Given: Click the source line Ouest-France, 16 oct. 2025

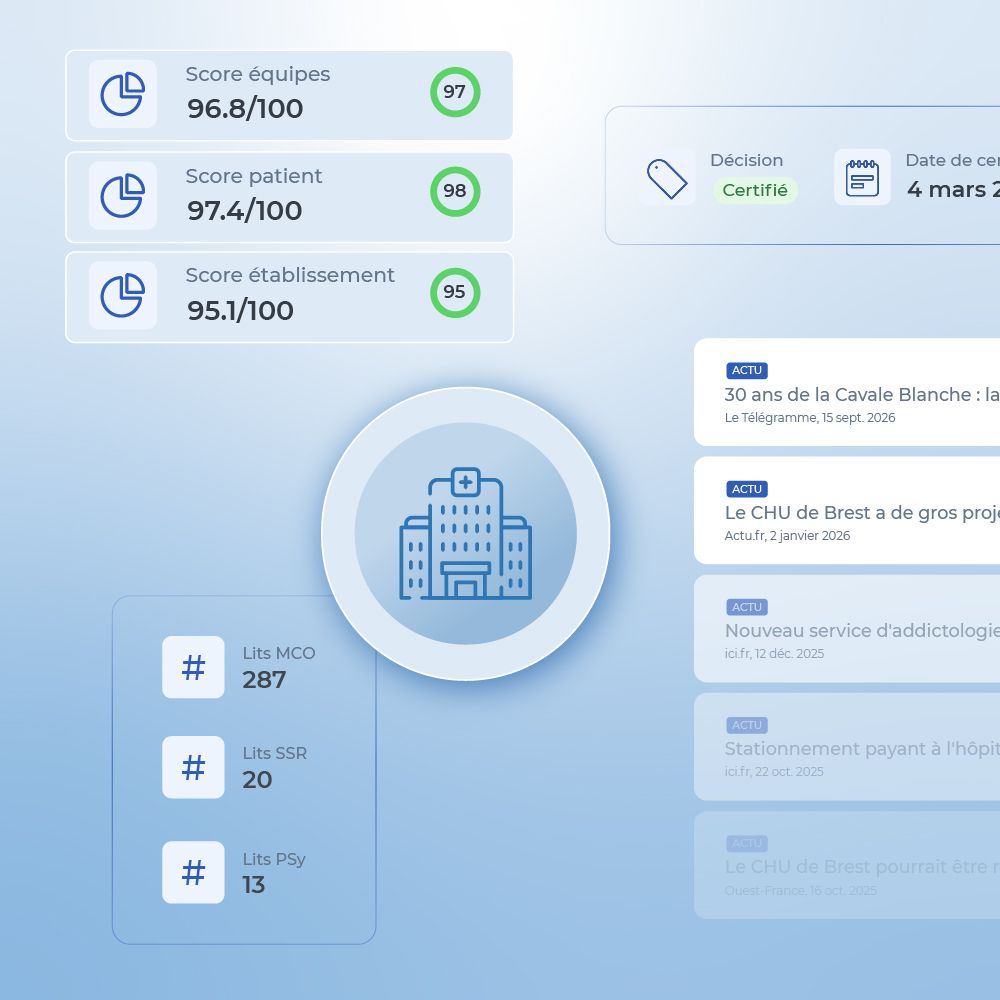Looking at the screenshot, I should click(800, 890).
